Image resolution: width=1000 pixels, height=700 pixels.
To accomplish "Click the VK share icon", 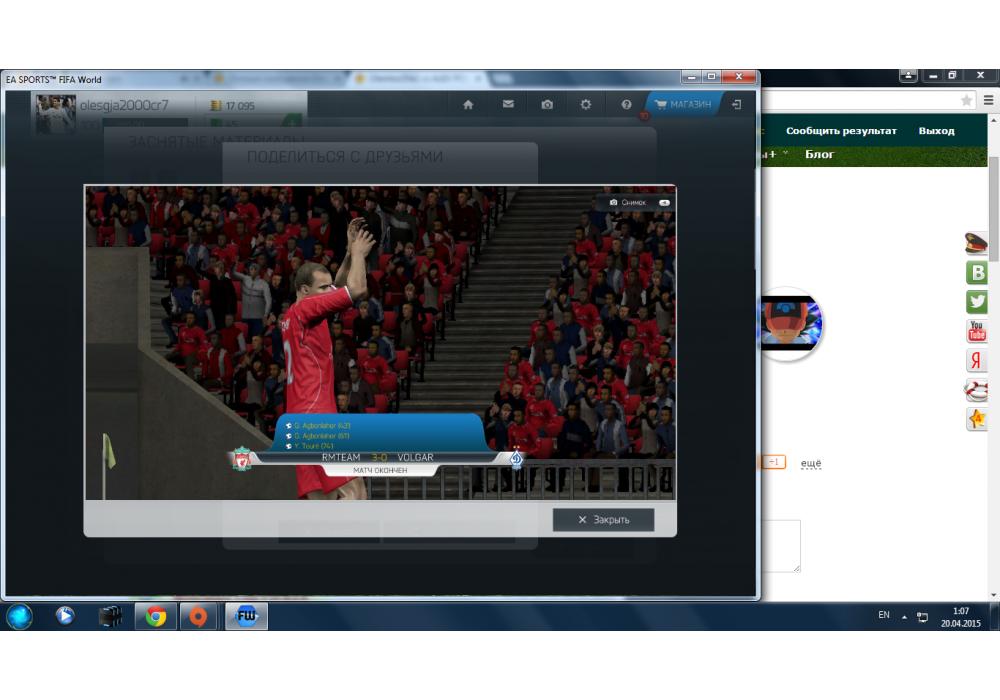I will pos(976,273).
